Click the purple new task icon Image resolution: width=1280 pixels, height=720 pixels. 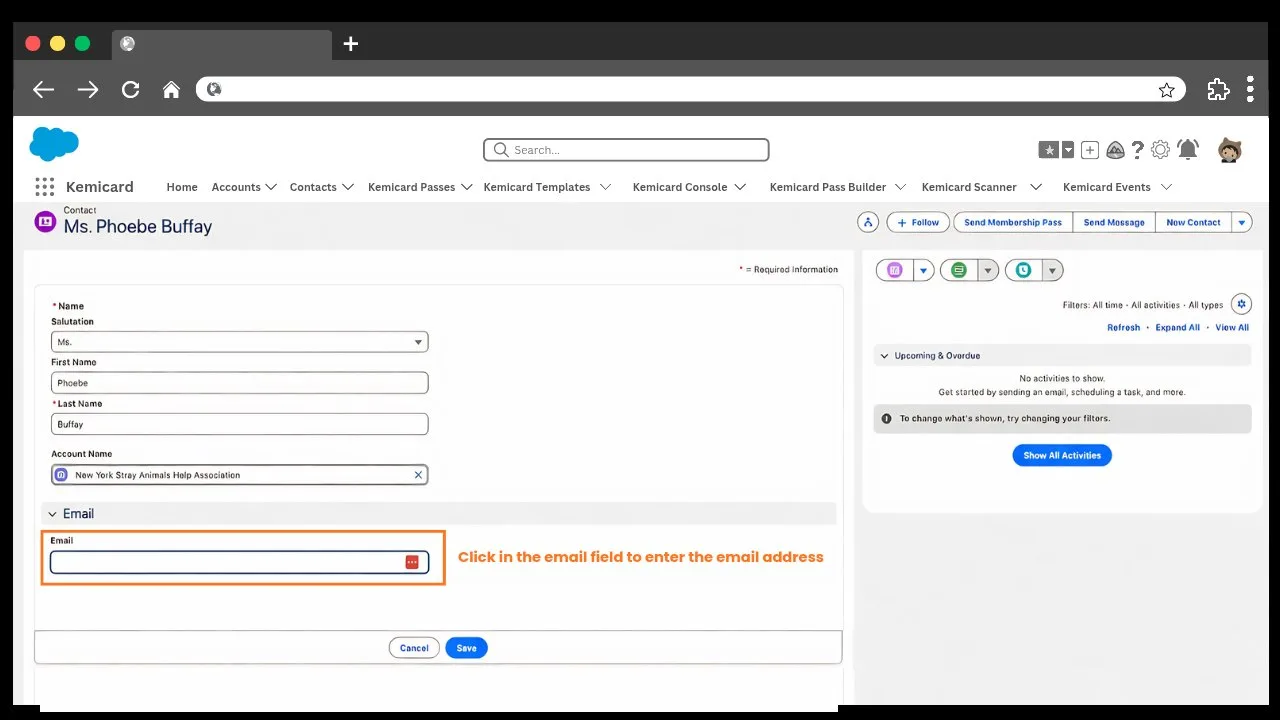(x=895, y=270)
